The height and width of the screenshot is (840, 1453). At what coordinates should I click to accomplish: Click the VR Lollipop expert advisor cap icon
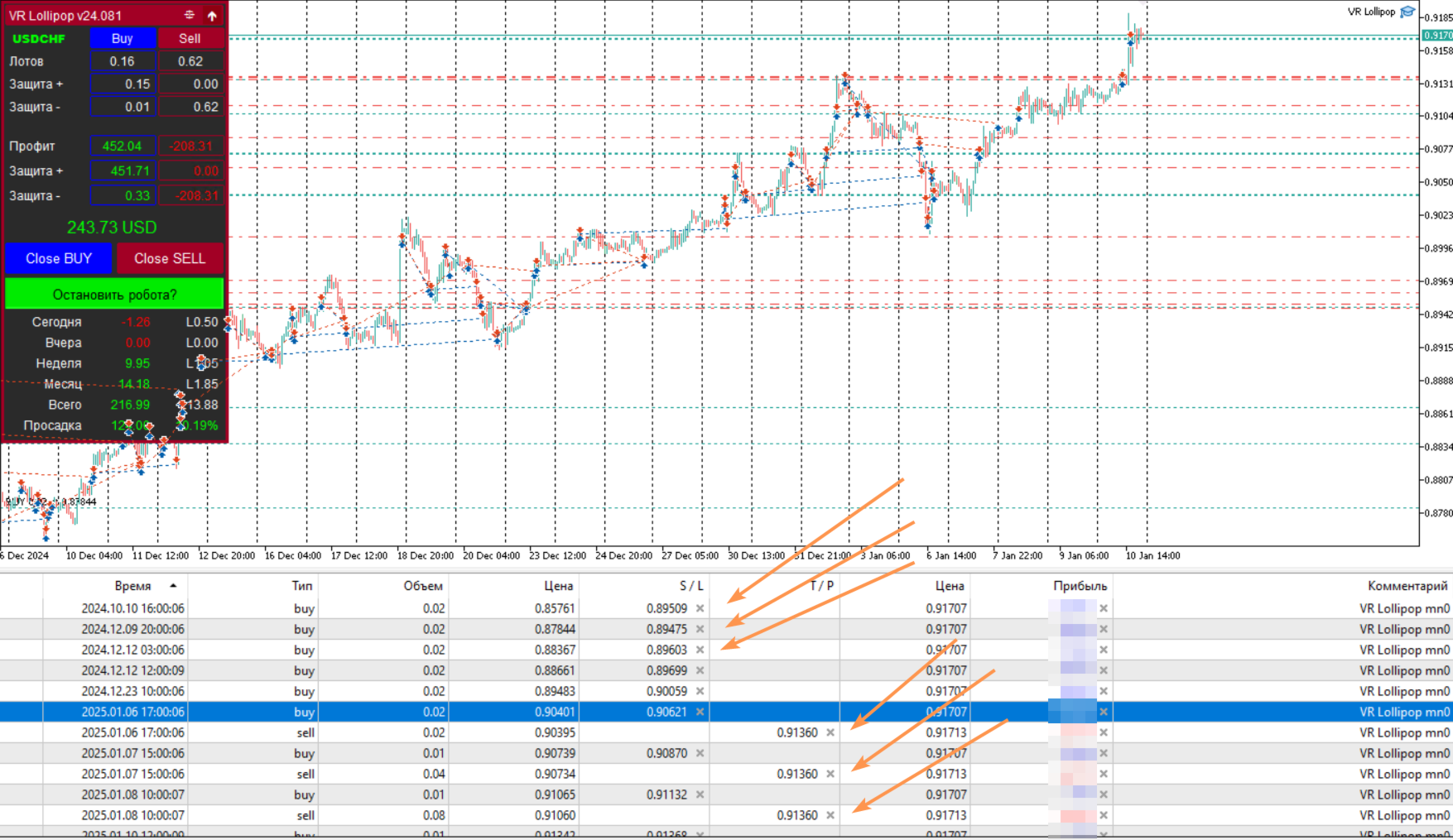point(1407,12)
